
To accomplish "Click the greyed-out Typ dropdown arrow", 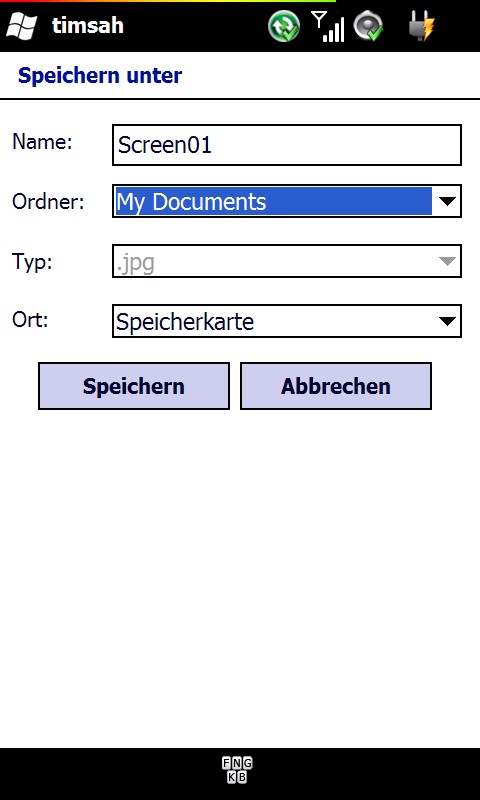I will click(447, 261).
